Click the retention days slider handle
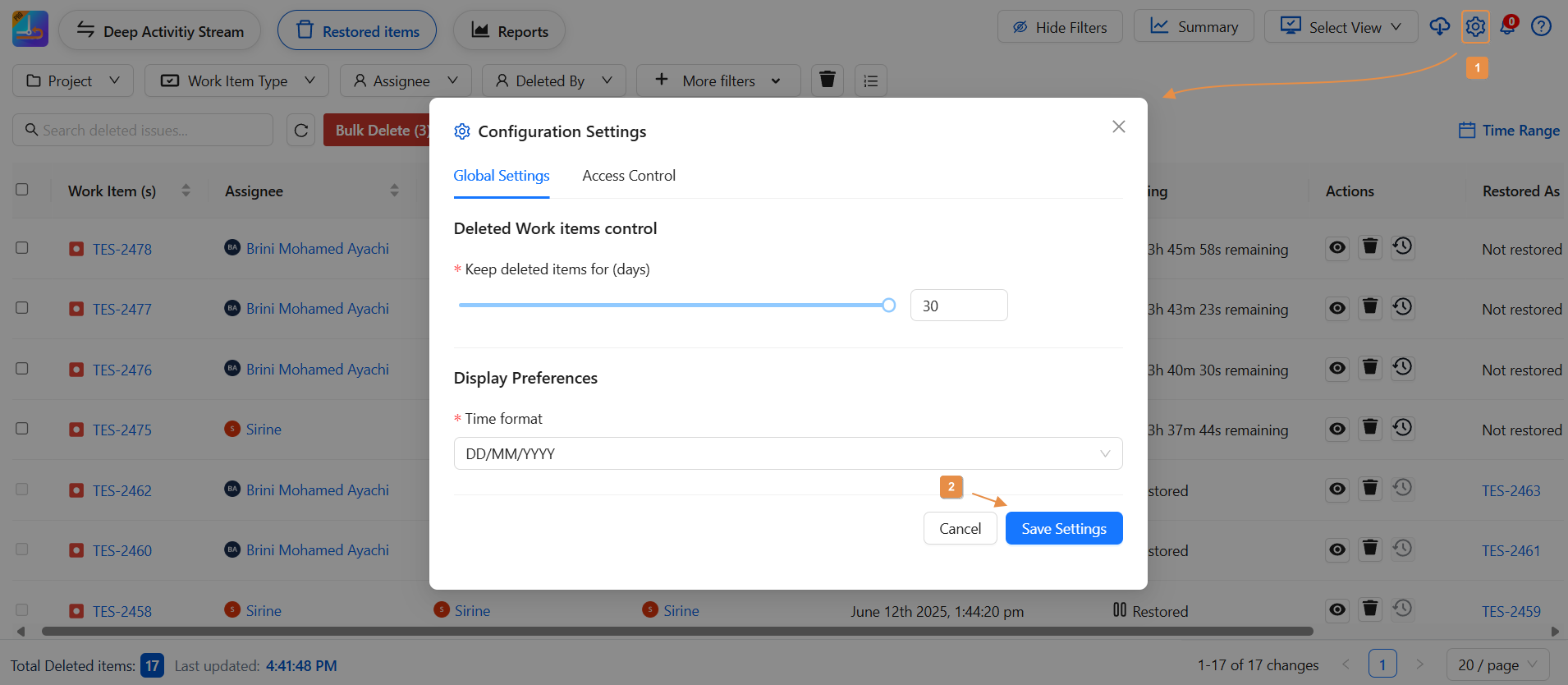1568x685 pixels. [x=888, y=306]
